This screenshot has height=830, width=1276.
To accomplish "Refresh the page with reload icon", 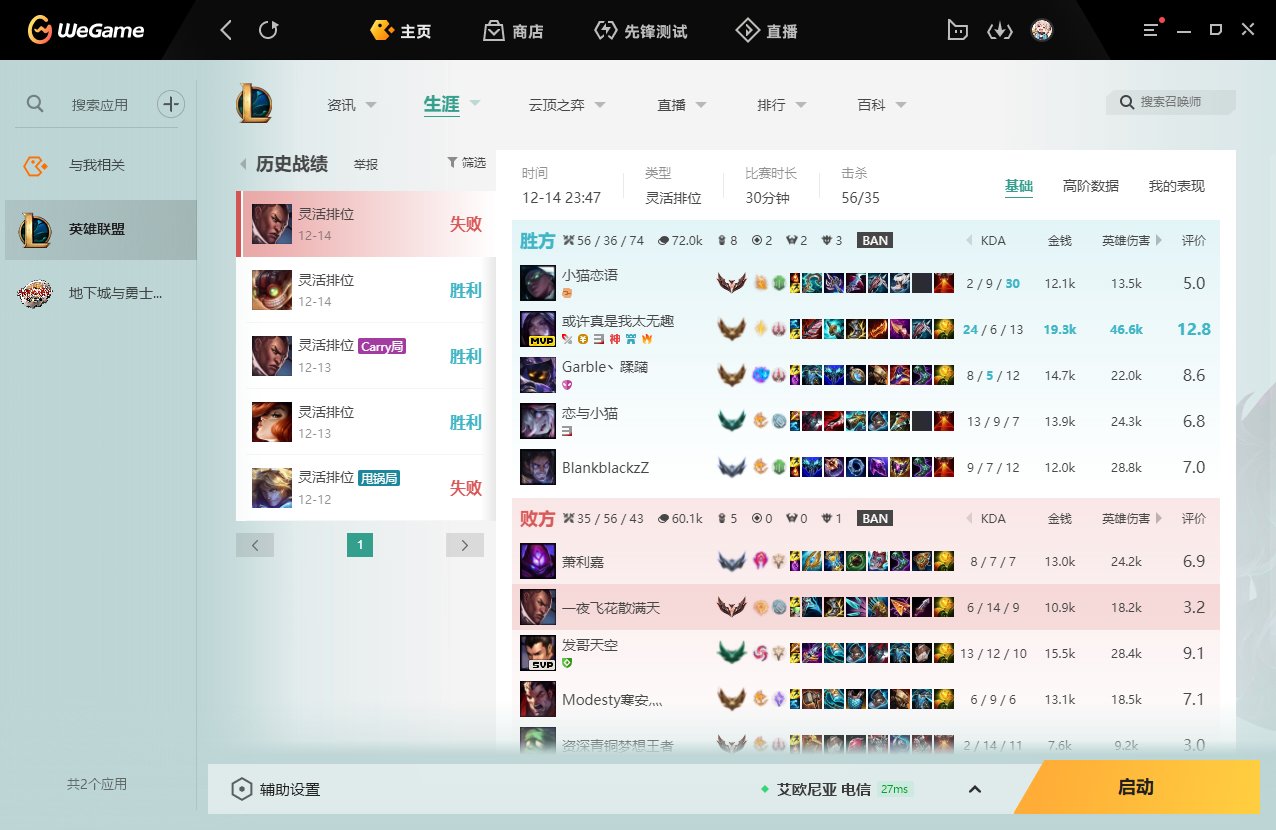I will [x=268, y=30].
